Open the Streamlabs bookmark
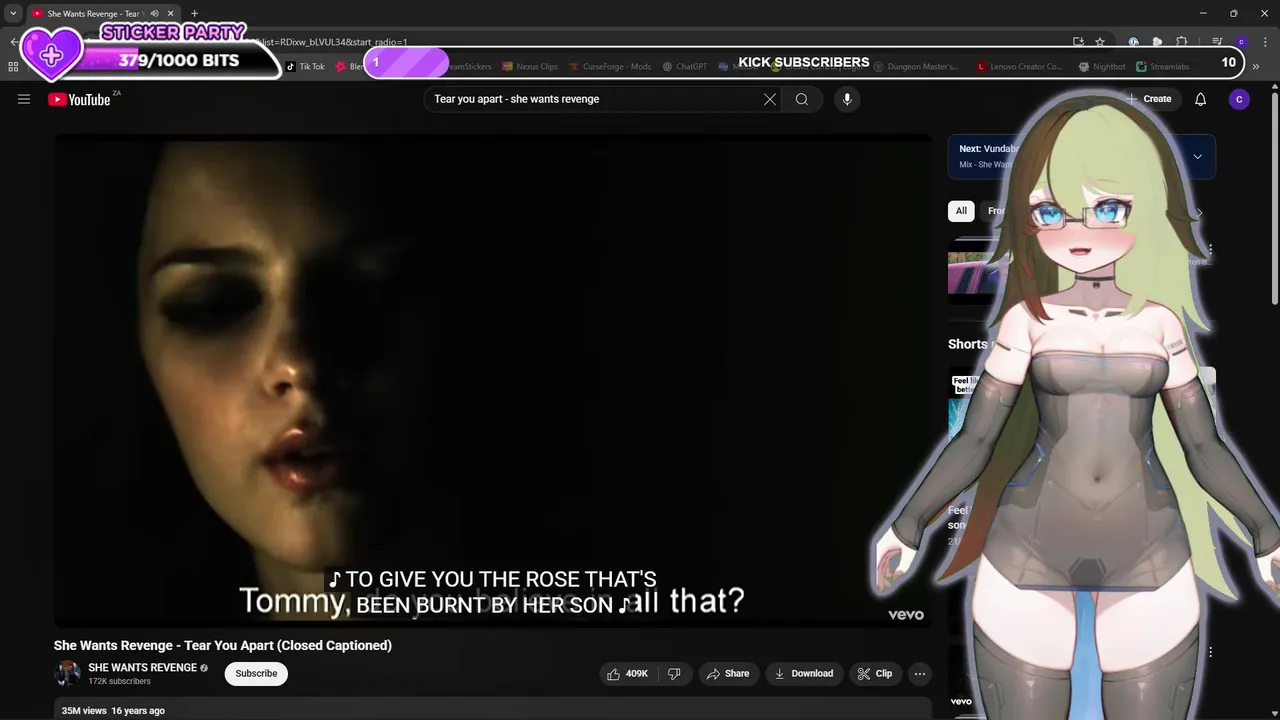The width and height of the screenshot is (1280, 720). pos(1161,67)
